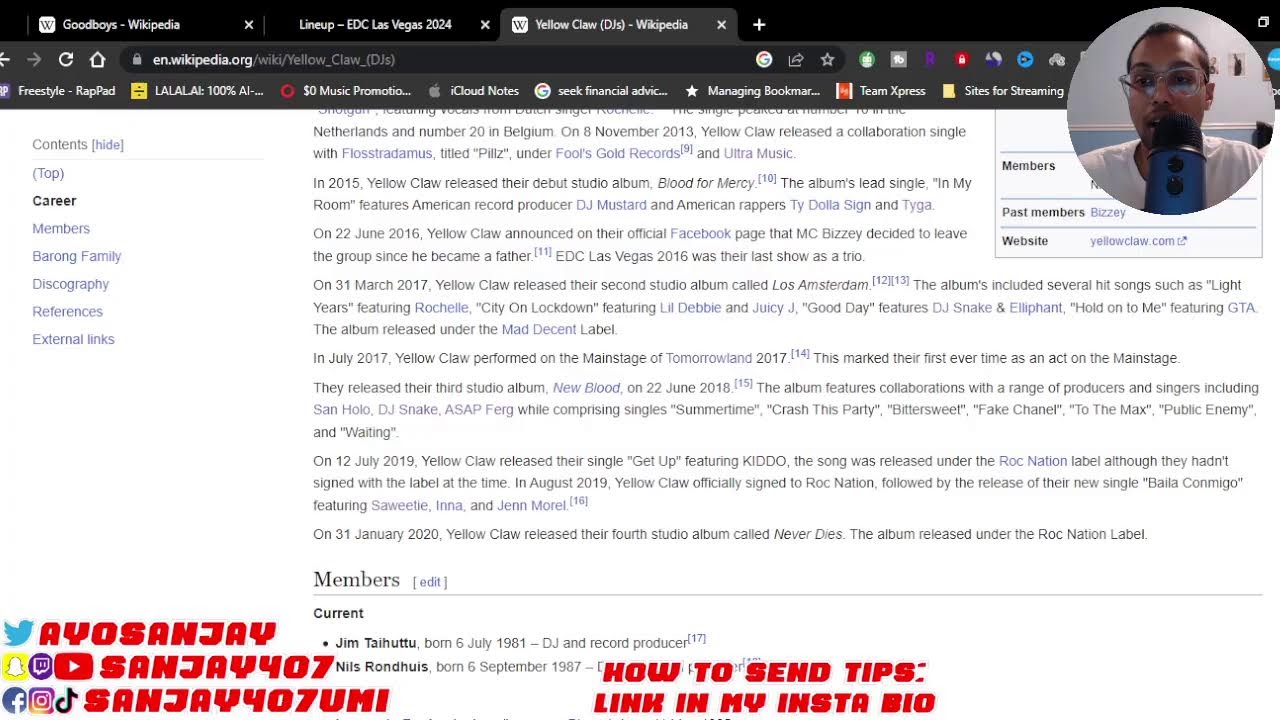This screenshot has width=1280, height=720.
Task: Hide the Contents sidebar
Action: (107, 145)
